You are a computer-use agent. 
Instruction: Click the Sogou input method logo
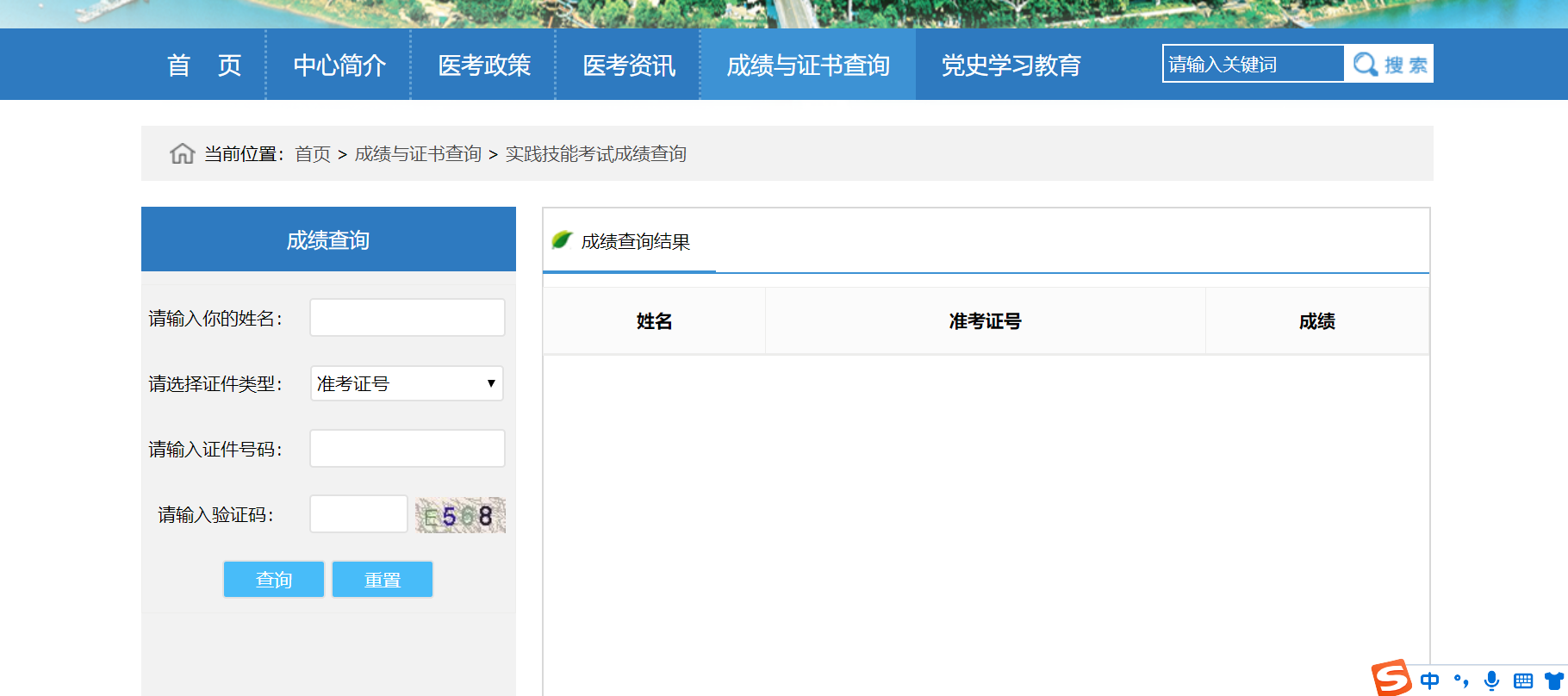pyautogui.click(x=1391, y=678)
